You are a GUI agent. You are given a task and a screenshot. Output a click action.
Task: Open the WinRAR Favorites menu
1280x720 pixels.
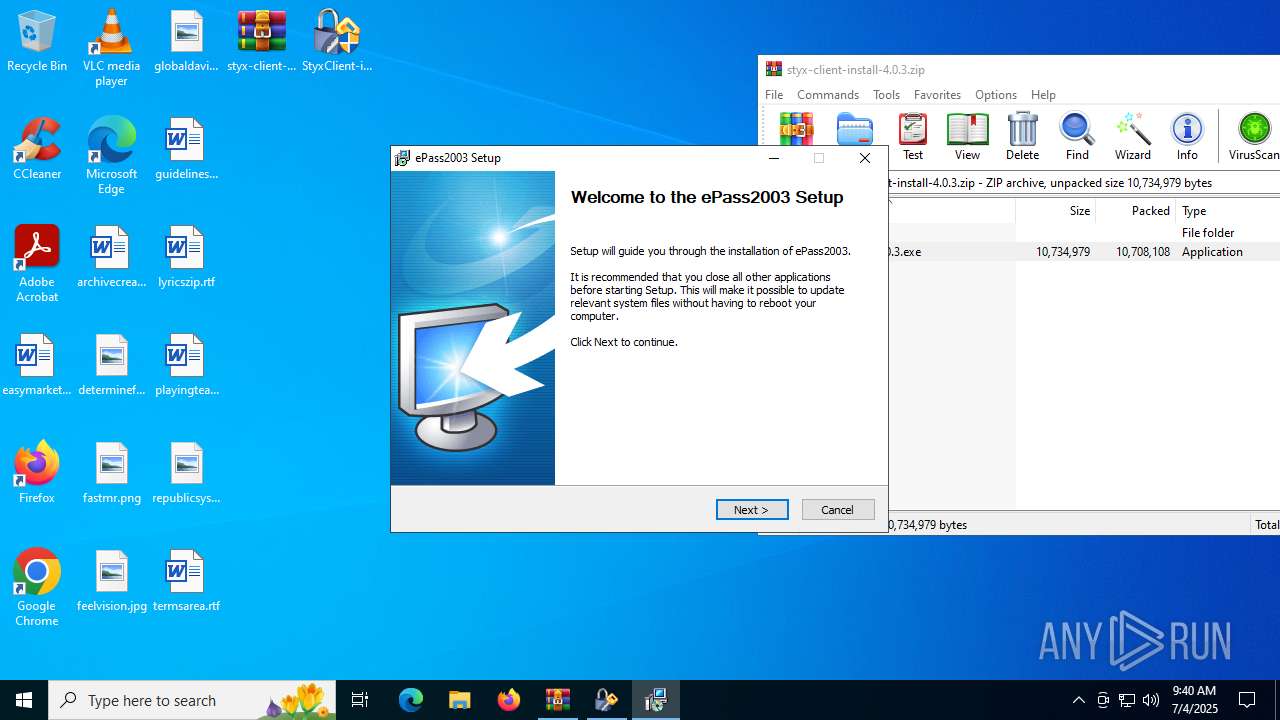coord(937,94)
